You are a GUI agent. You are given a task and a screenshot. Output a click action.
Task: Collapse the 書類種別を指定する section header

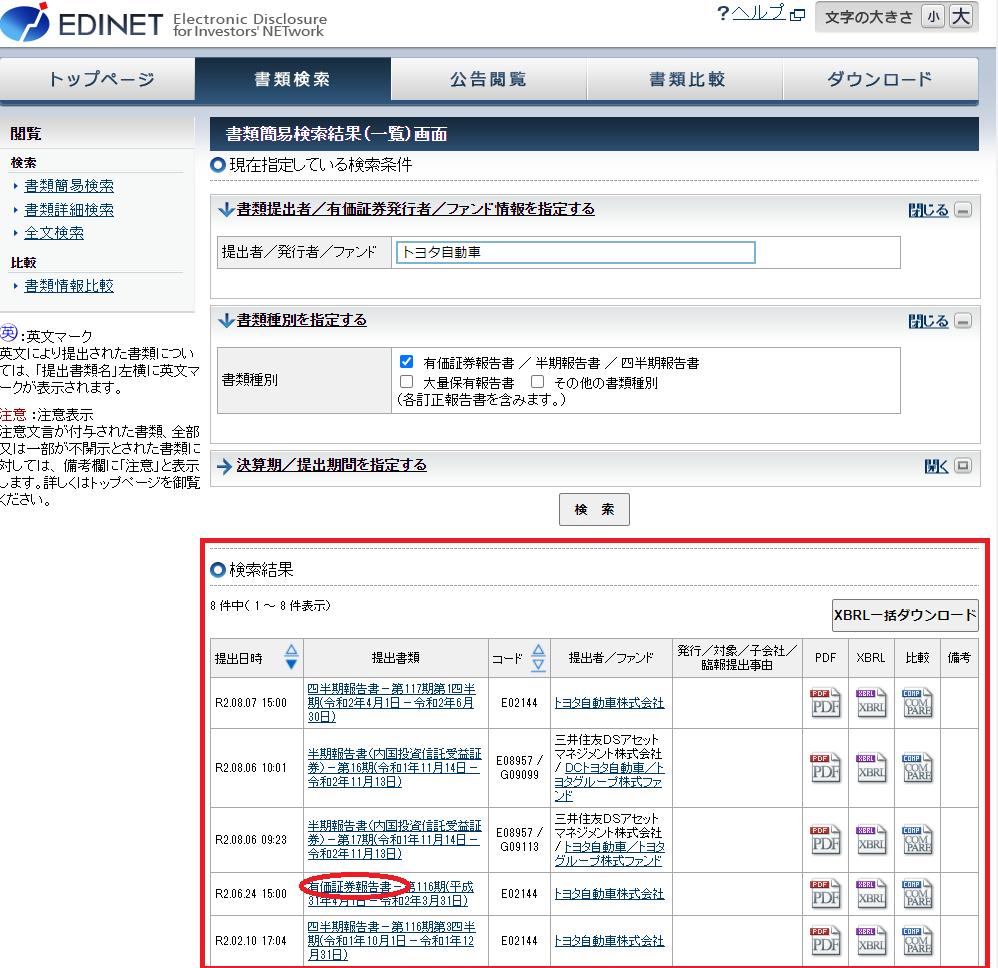[302, 319]
